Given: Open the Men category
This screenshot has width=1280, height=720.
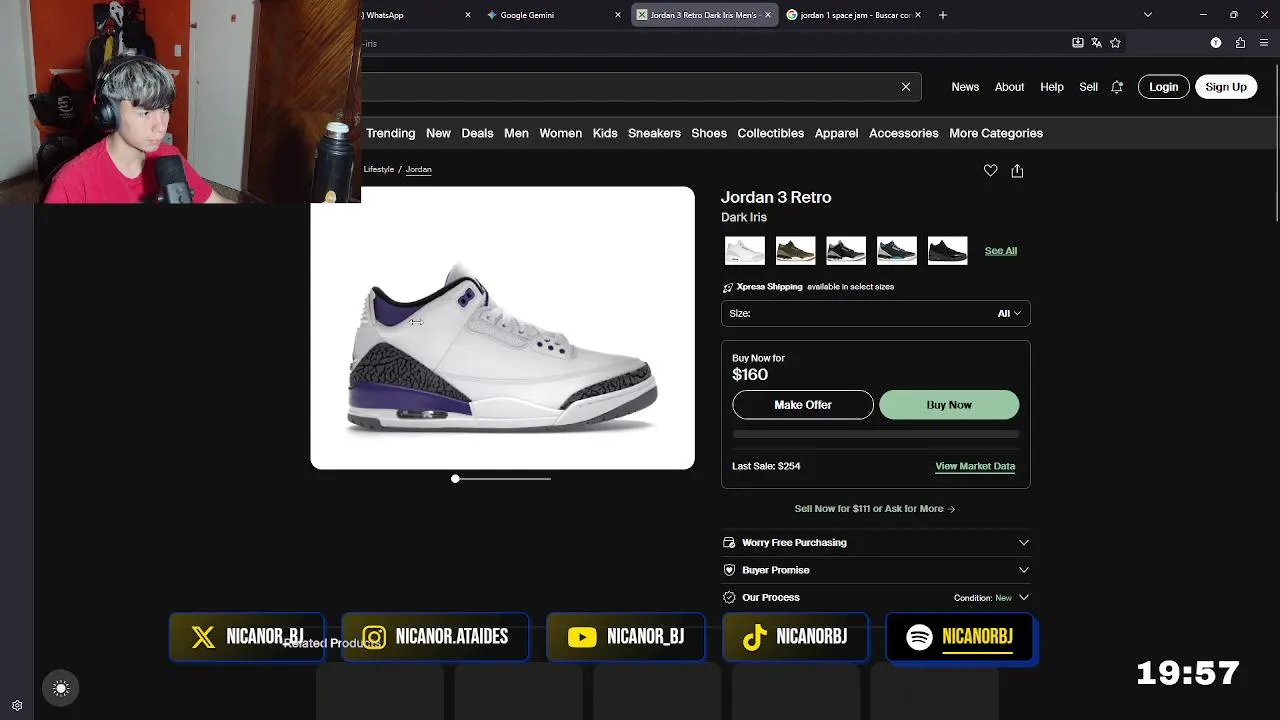Looking at the screenshot, I should [x=516, y=133].
